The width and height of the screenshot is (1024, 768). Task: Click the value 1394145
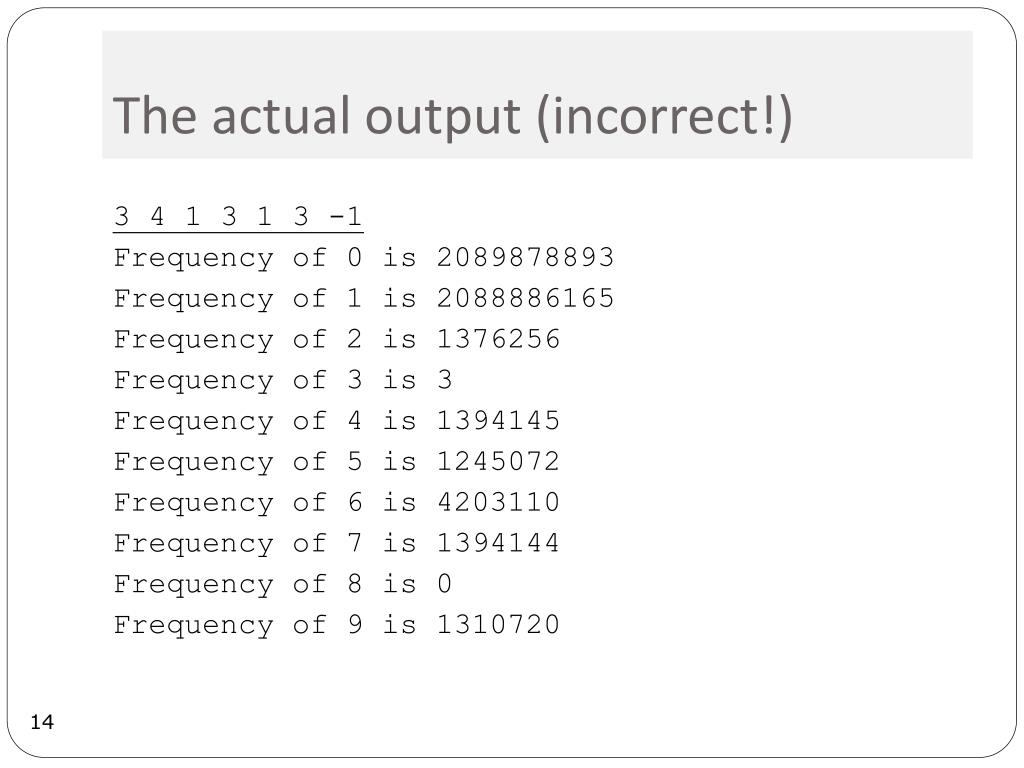[498, 421]
